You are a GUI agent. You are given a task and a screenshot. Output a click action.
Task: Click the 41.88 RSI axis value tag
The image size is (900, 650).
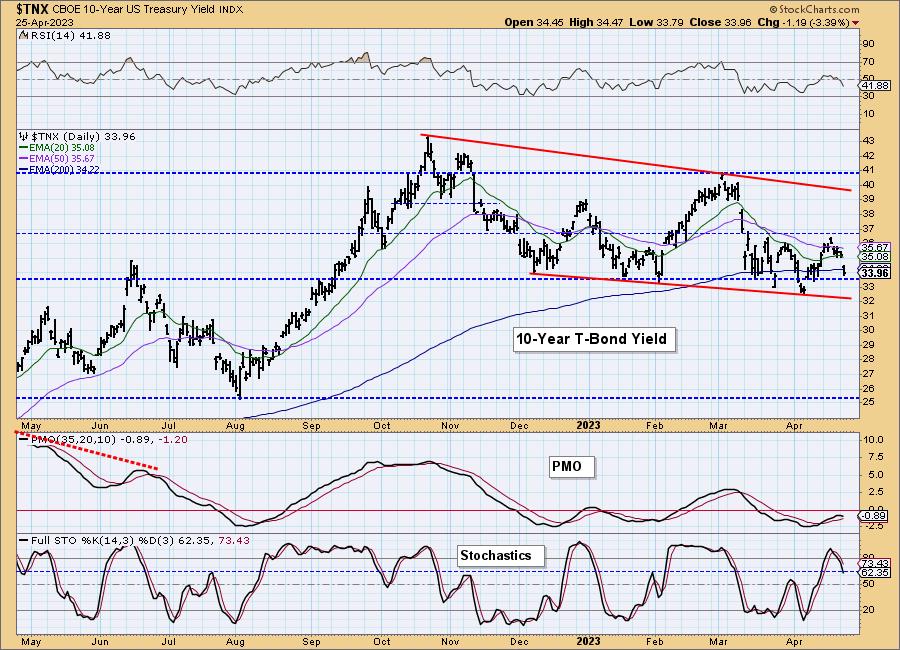click(875, 85)
